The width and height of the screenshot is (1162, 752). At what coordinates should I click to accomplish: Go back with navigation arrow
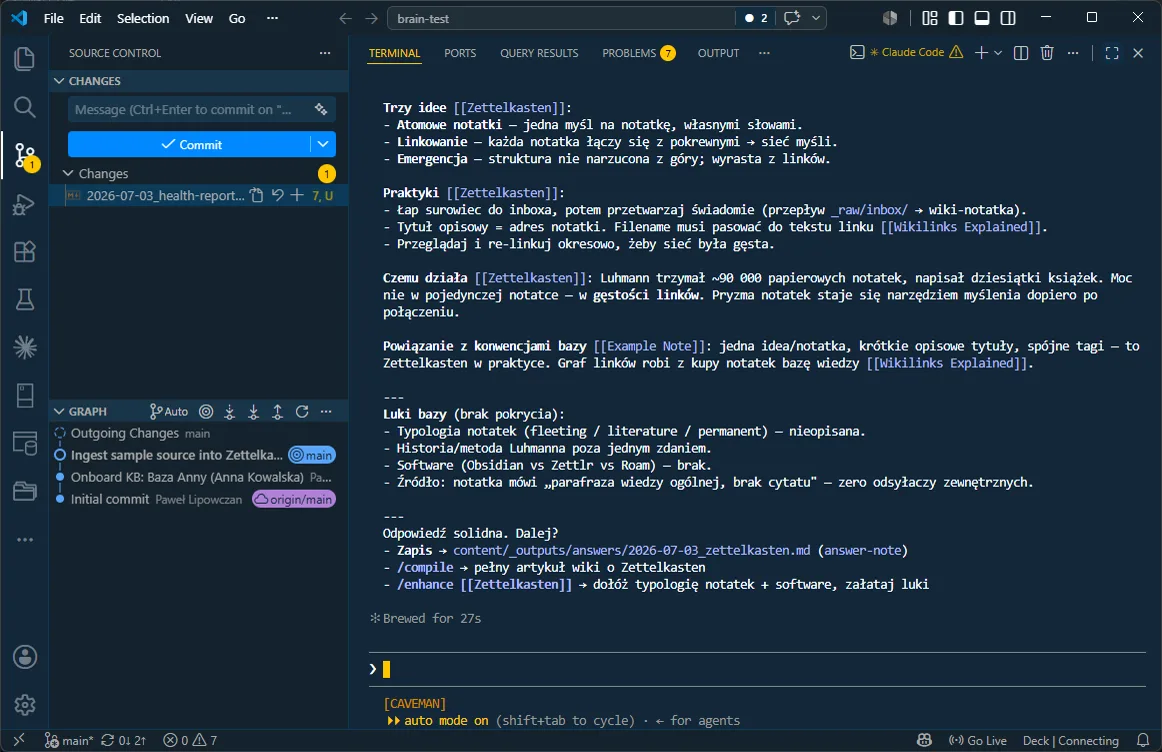point(345,18)
